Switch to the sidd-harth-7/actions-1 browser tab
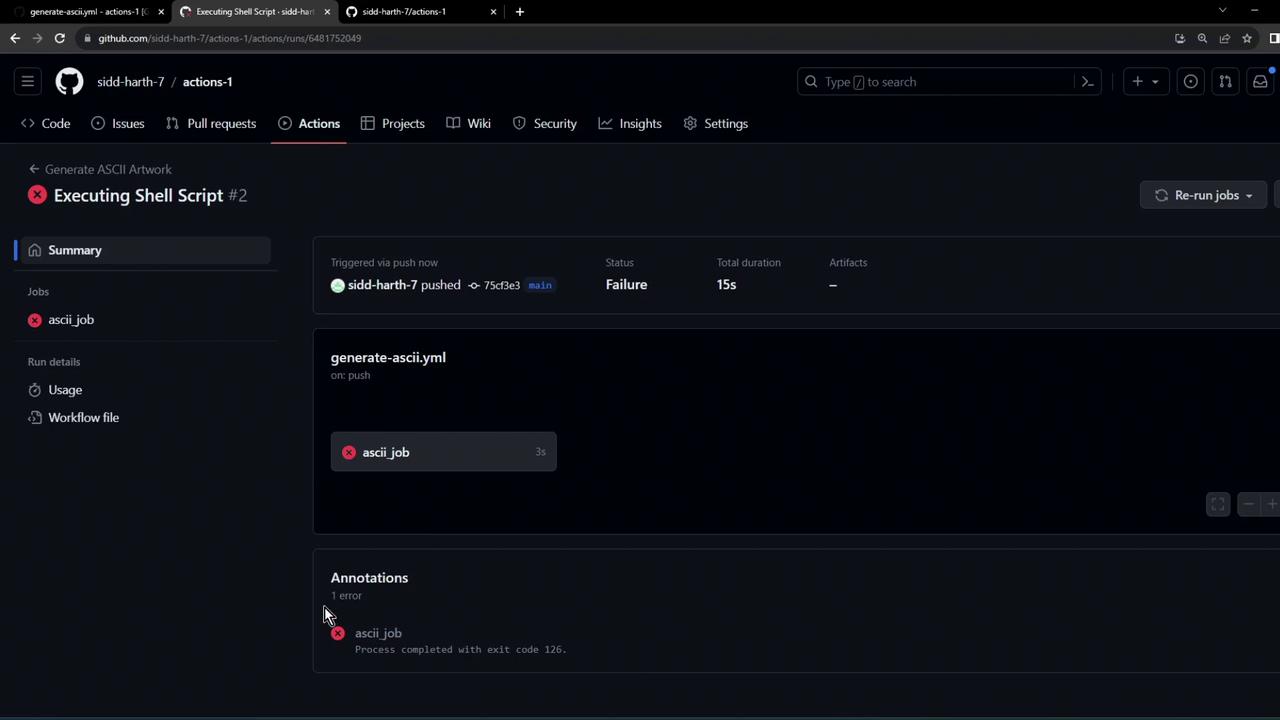Screen dimensions: 1280x720 pyautogui.click(x=420, y=12)
